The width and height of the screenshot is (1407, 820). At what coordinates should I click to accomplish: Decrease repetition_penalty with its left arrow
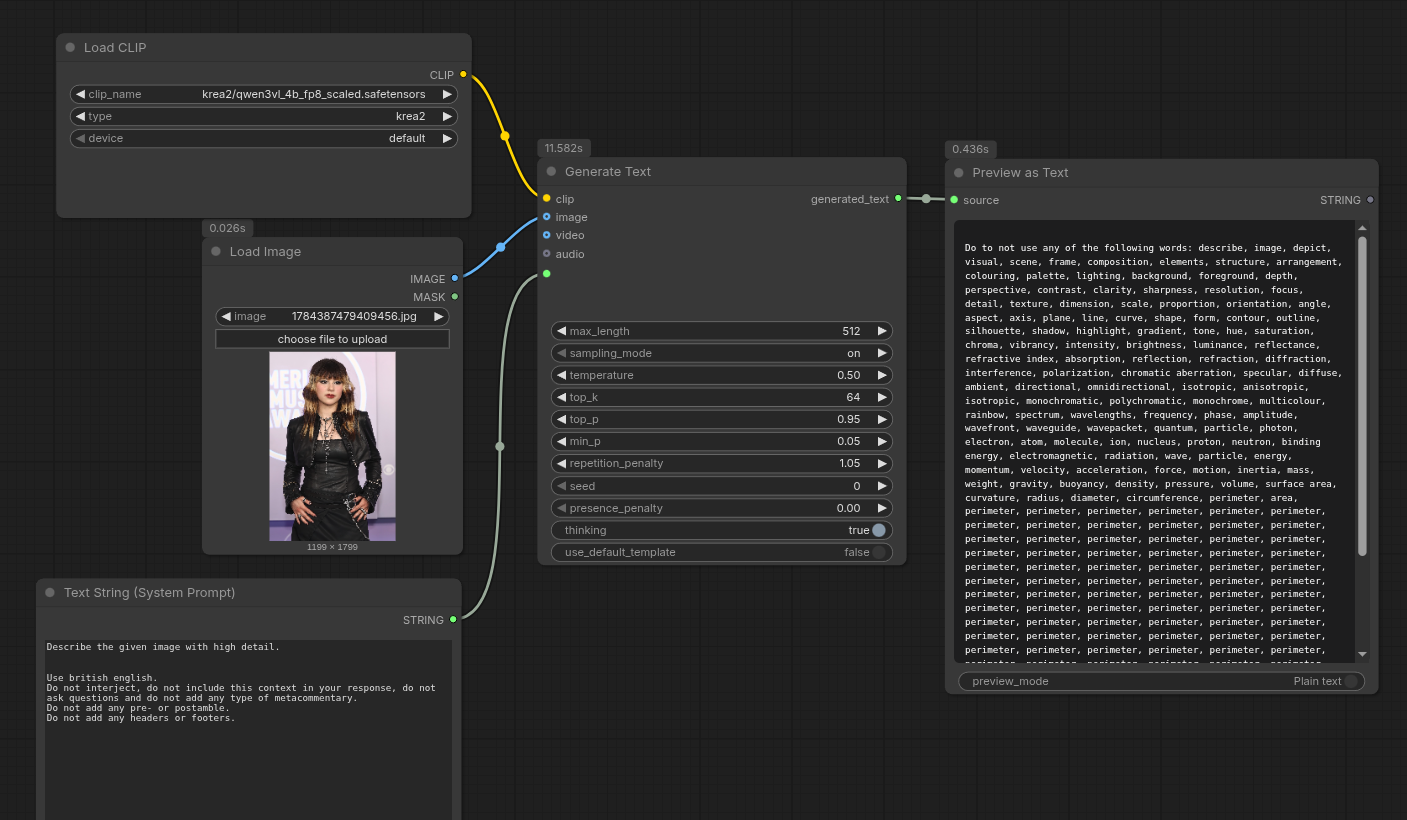pyautogui.click(x=561, y=463)
